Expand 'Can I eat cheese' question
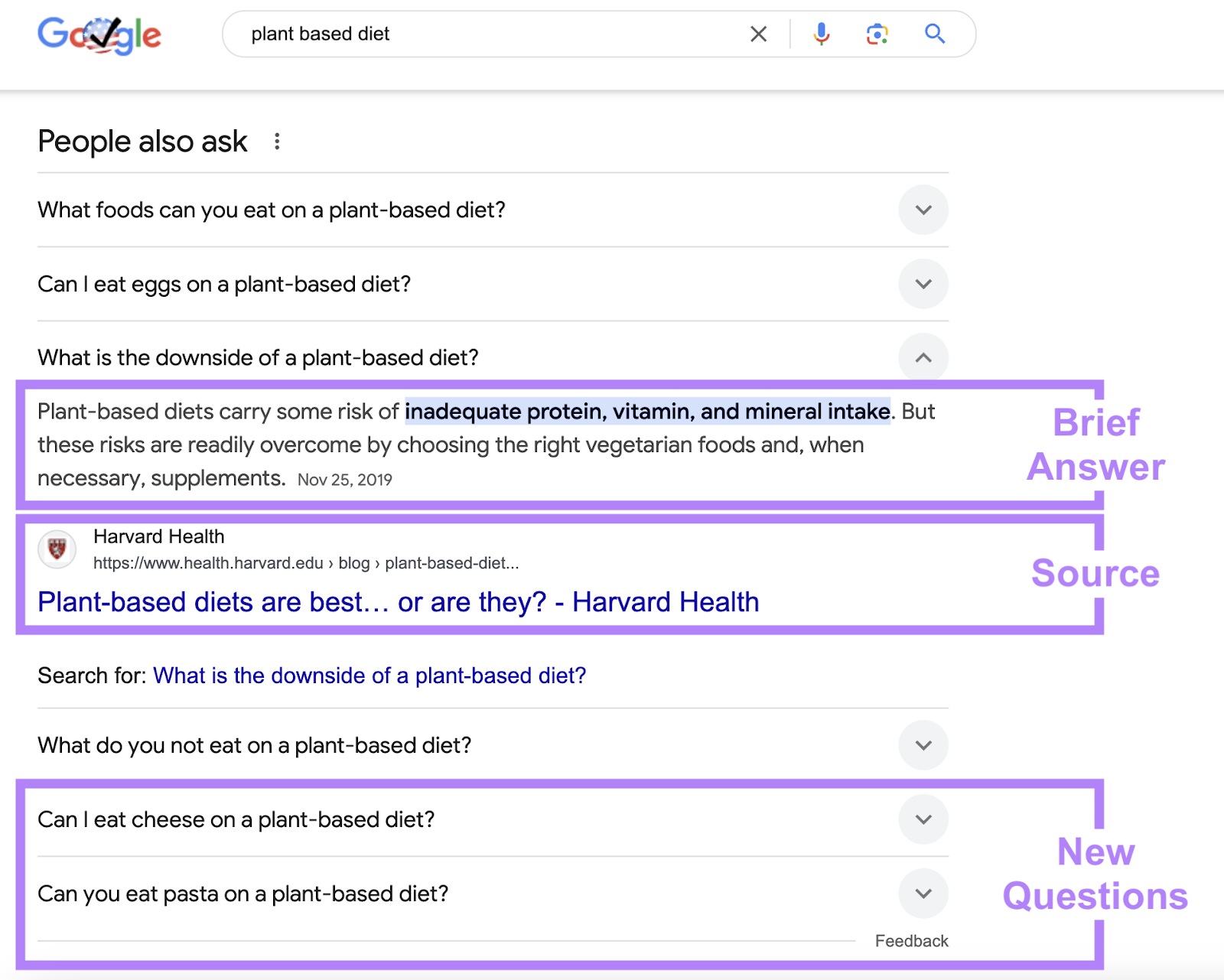The width and height of the screenshot is (1224, 980). tap(923, 819)
